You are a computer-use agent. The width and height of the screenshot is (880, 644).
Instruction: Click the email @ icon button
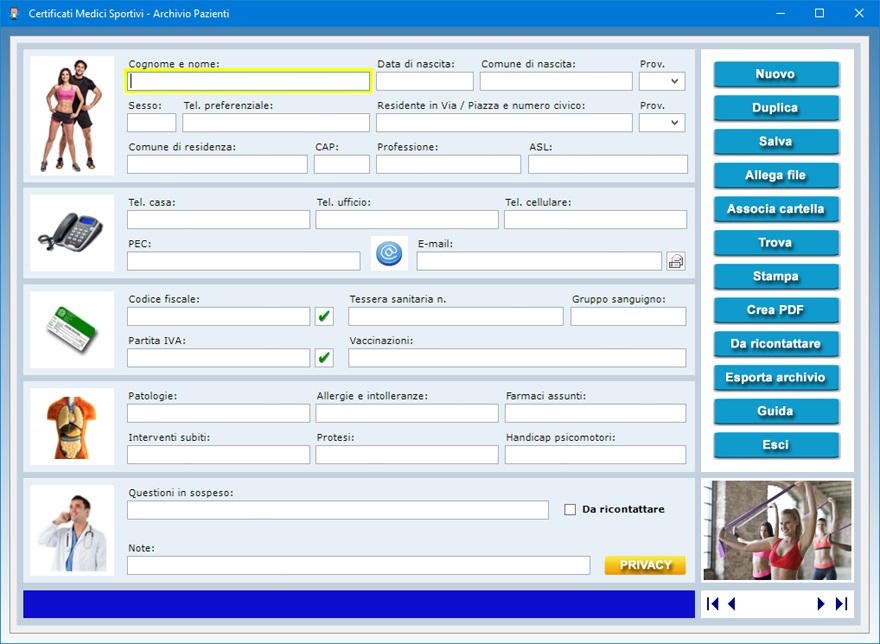[389, 254]
